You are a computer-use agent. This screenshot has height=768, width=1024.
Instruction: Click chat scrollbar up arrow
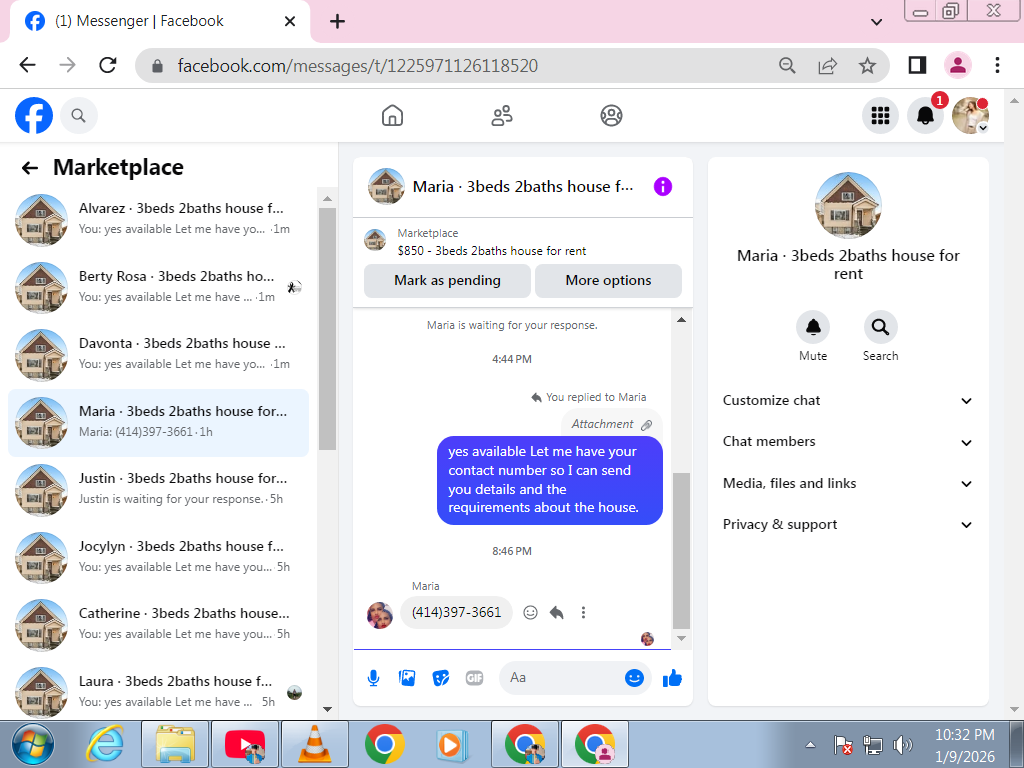pyautogui.click(x=681, y=320)
